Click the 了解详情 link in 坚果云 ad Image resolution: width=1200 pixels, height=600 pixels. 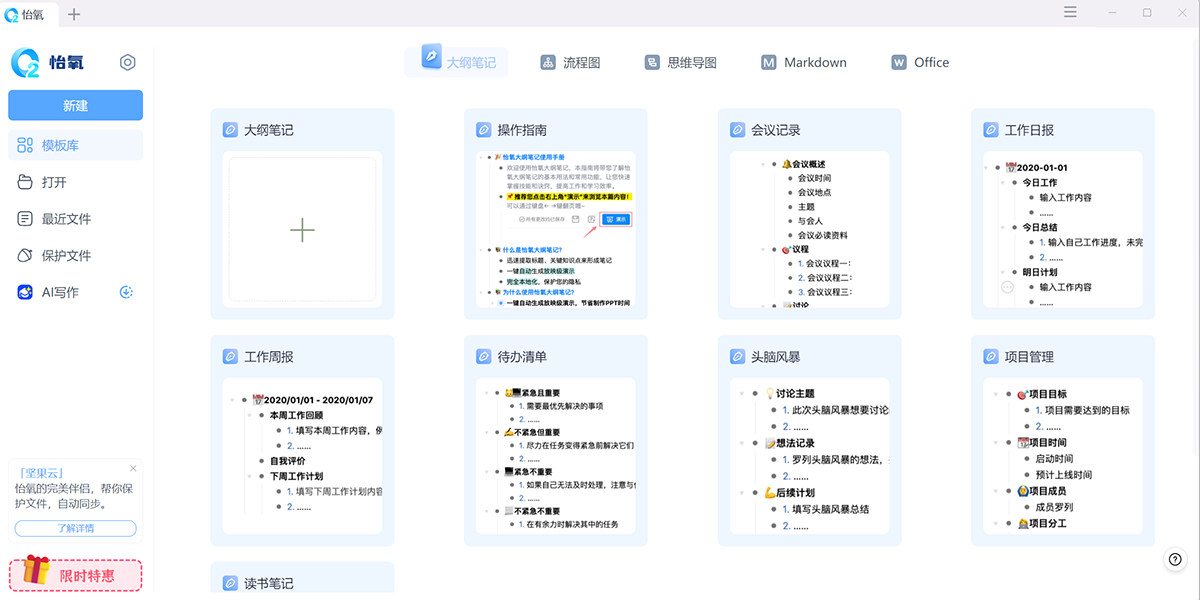pos(76,528)
